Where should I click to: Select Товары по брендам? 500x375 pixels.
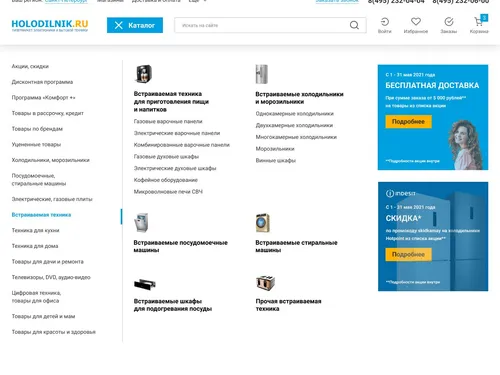(37, 129)
